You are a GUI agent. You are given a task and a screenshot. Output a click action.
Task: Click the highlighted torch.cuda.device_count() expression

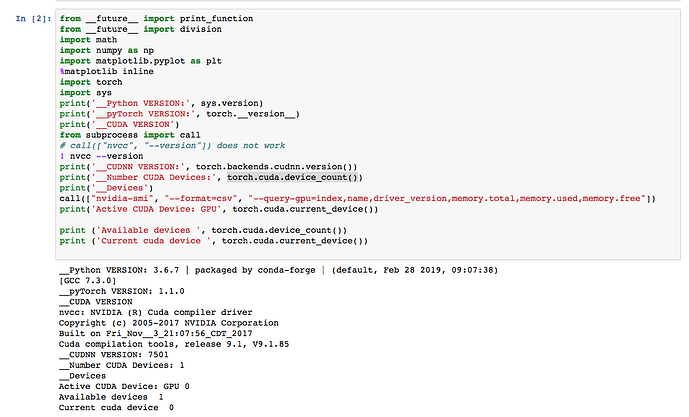tap(294, 177)
